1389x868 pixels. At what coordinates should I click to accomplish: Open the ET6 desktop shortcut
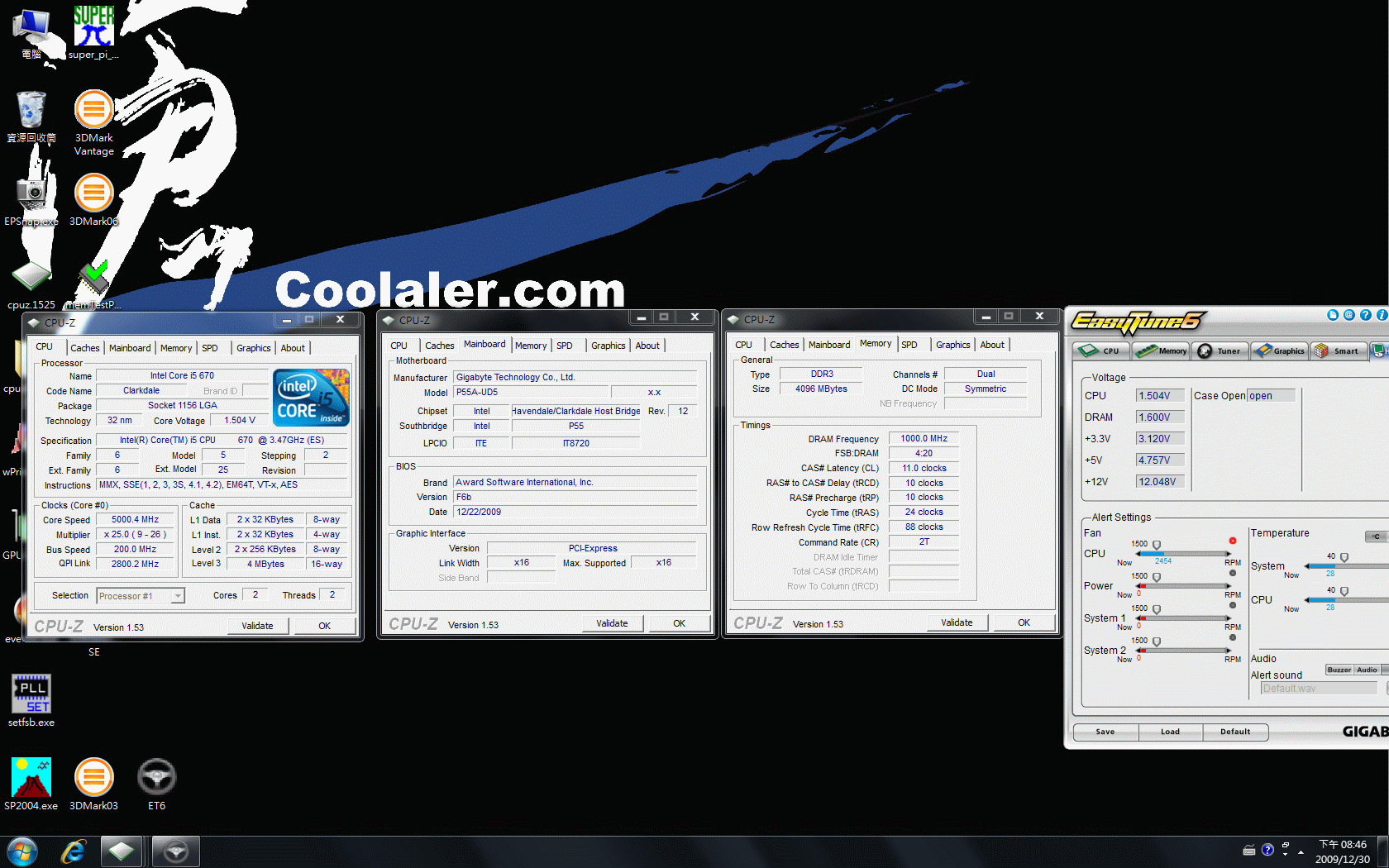156,784
